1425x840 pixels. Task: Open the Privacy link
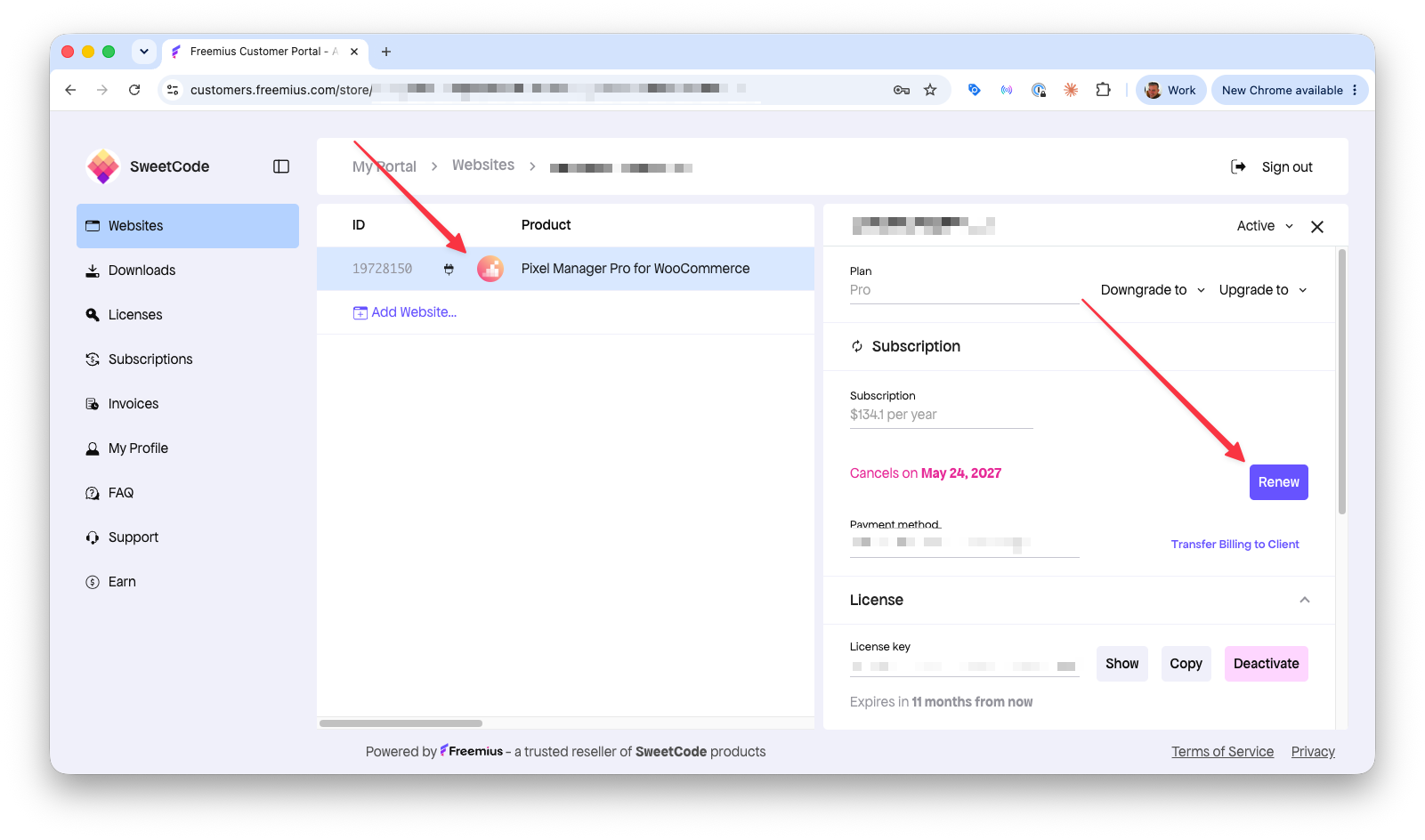(x=1313, y=752)
